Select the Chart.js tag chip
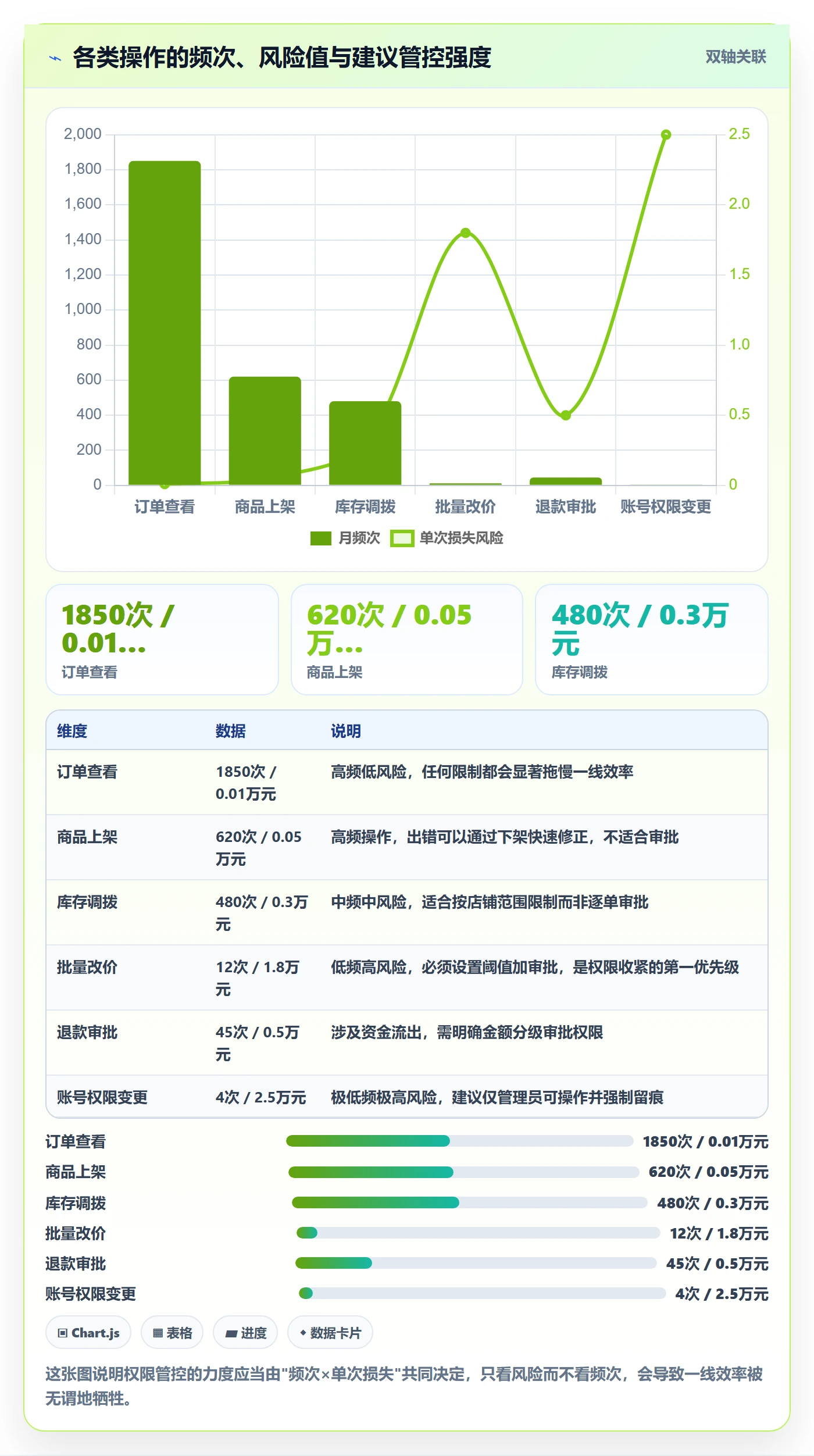The width and height of the screenshot is (814, 1456). click(88, 1332)
